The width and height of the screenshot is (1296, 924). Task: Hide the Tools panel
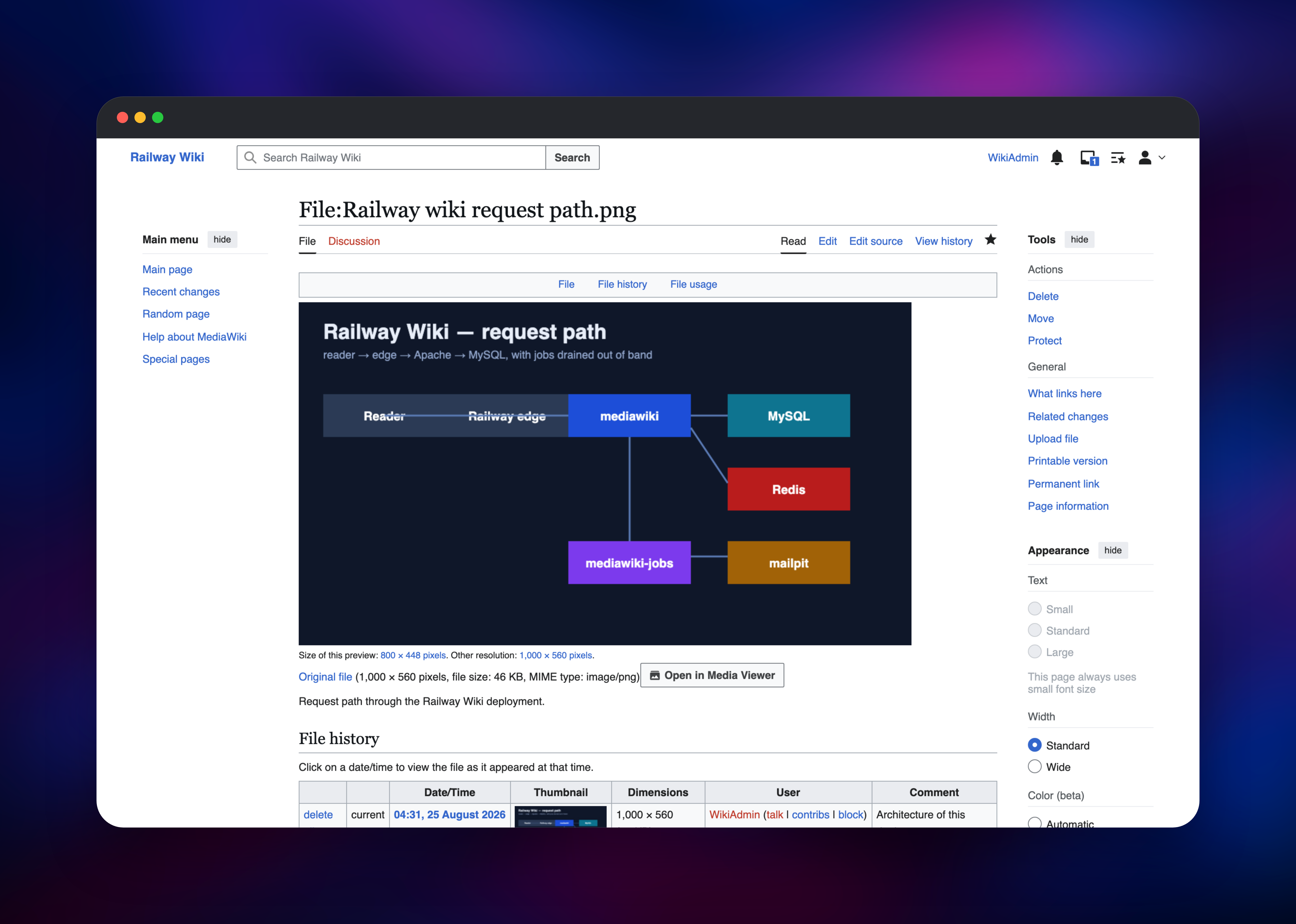pyautogui.click(x=1079, y=239)
